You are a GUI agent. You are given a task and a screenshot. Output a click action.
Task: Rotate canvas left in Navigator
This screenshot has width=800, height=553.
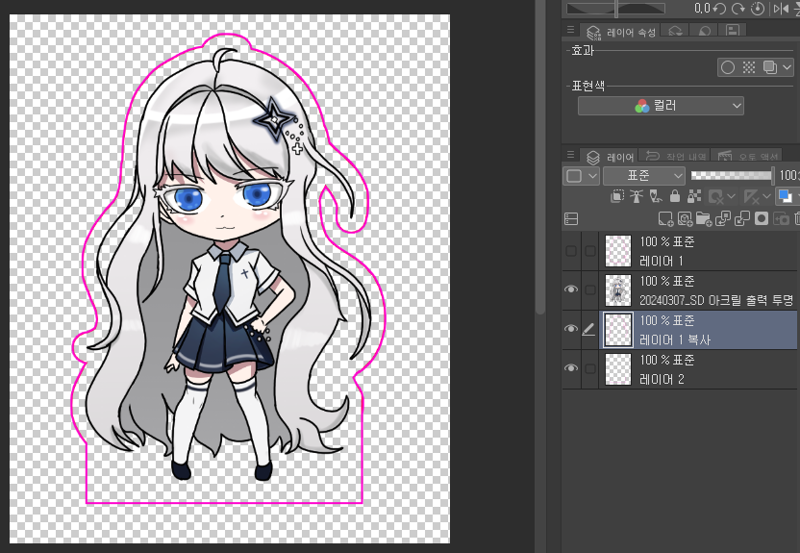click(719, 9)
